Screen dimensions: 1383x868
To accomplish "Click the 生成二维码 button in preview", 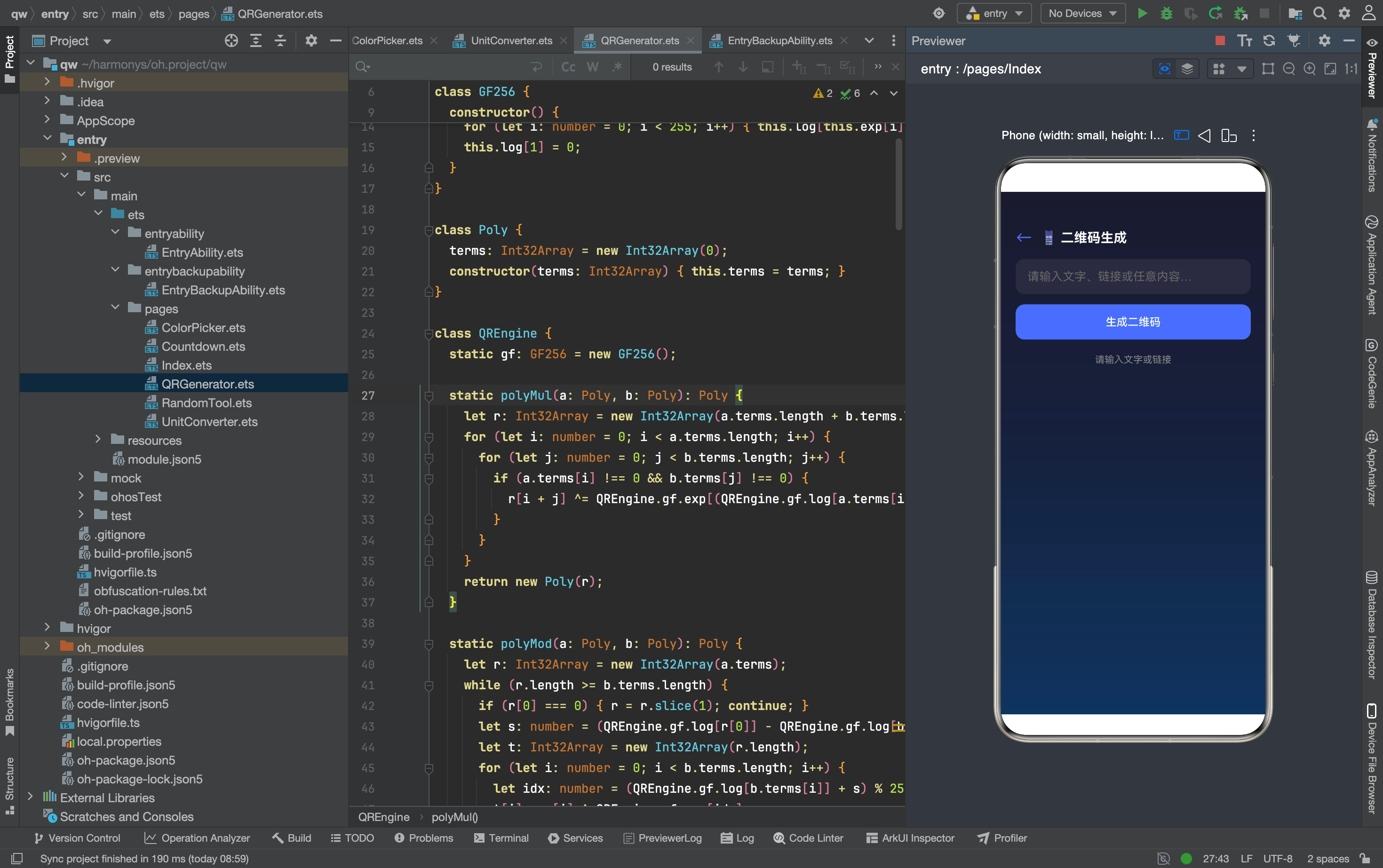I will (1133, 322).
